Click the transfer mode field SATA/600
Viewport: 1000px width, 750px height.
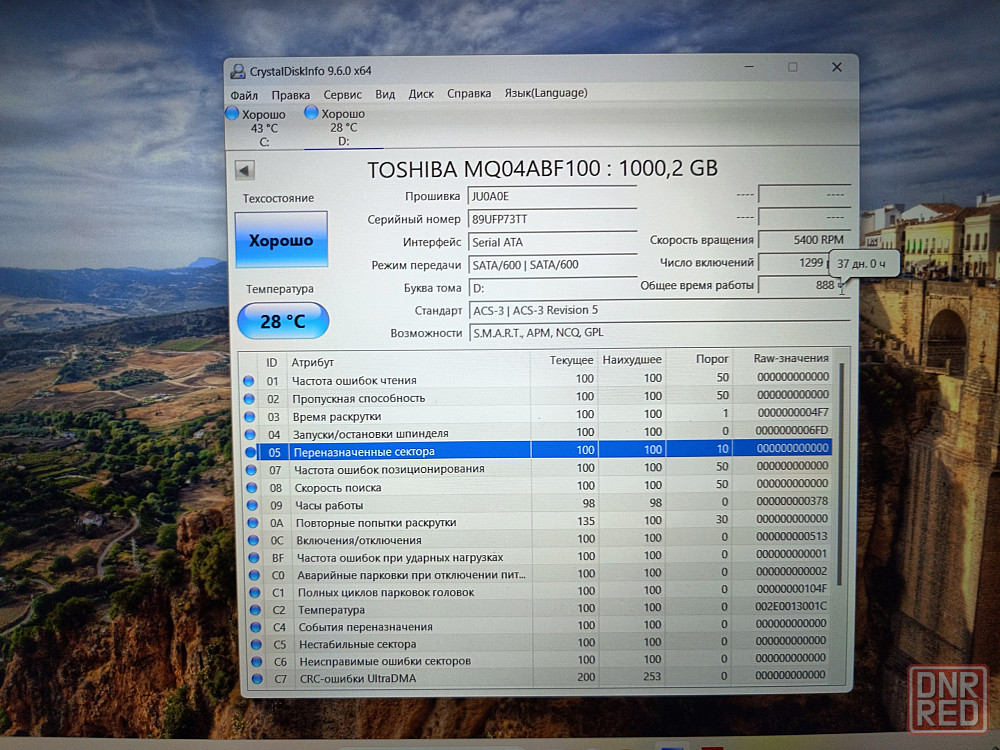pos(552,265)
